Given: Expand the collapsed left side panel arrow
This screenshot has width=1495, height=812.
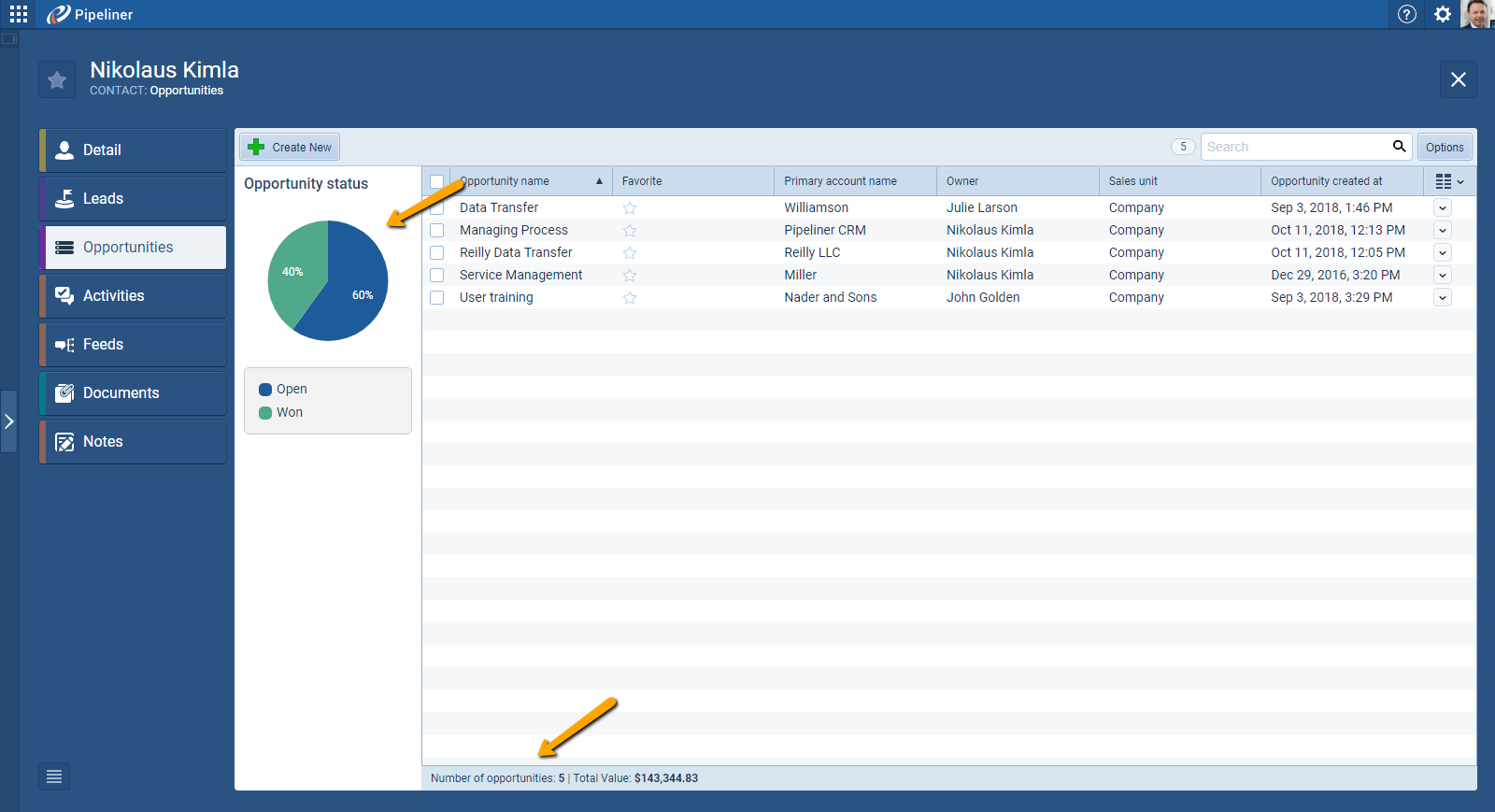Looking at the screenshot, I should click(8, 421).
